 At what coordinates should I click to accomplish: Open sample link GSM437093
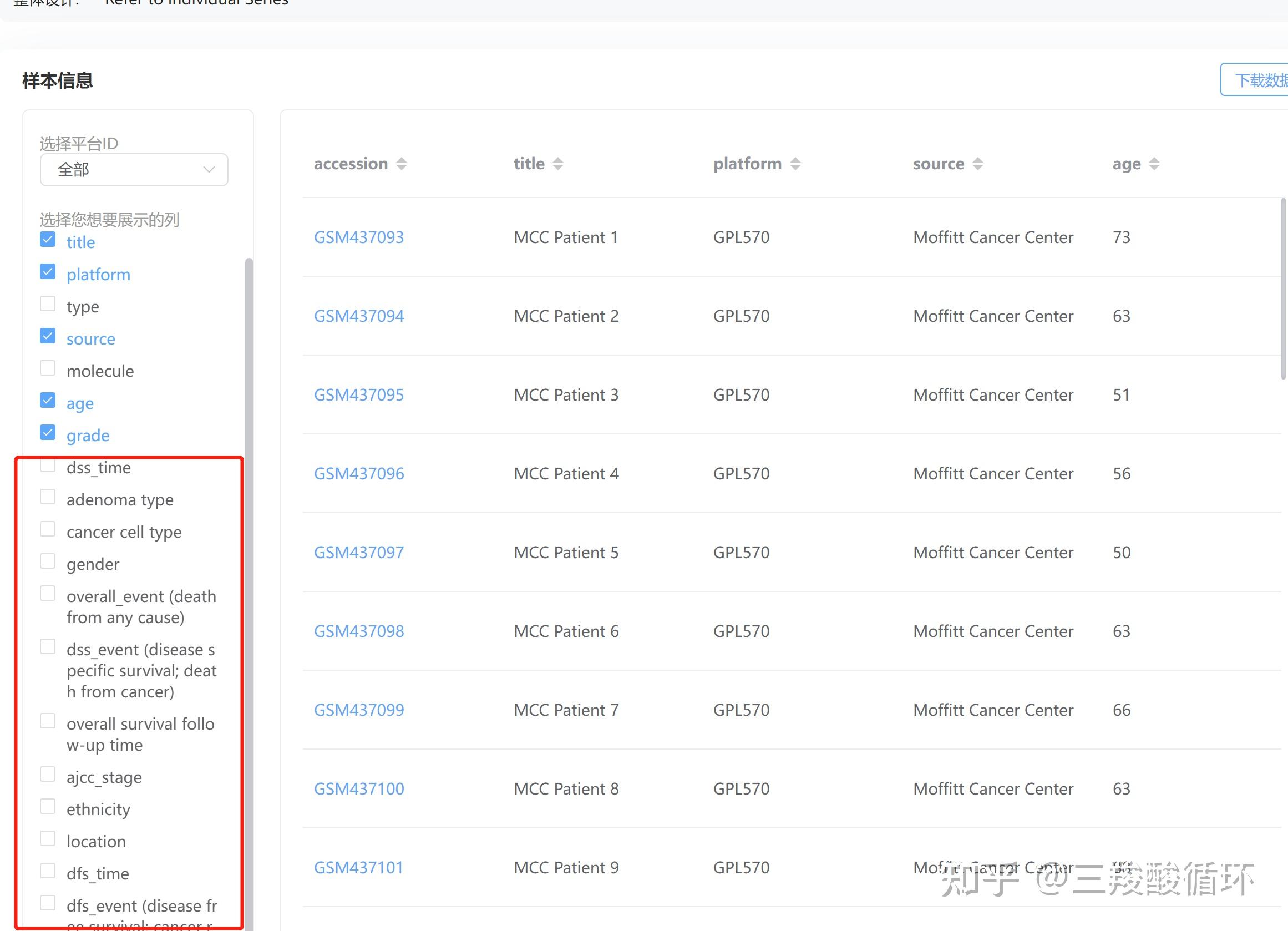pyautogui.click(x=358, y=237)
